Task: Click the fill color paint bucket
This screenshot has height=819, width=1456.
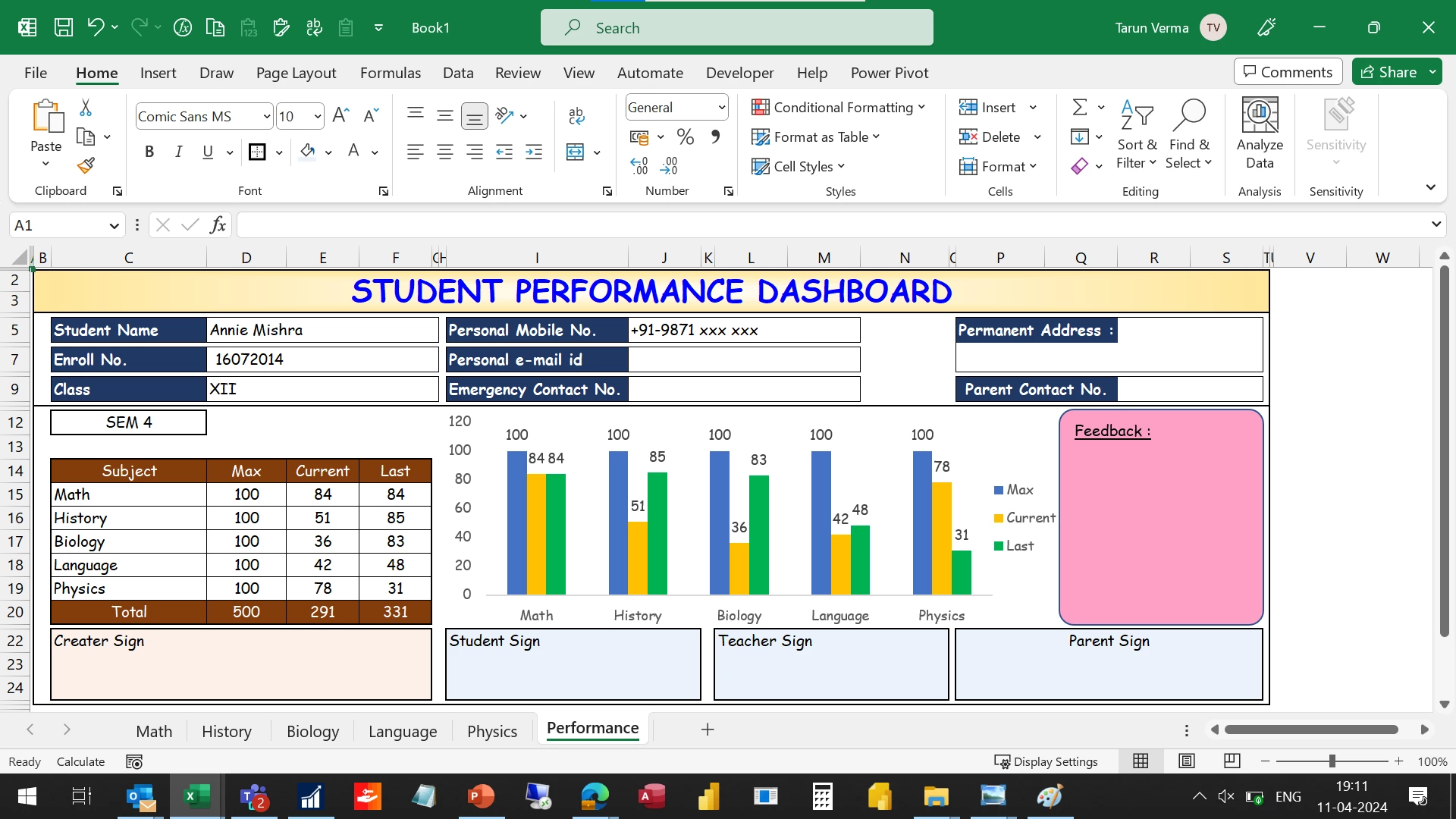Action: tap(307, 152)
